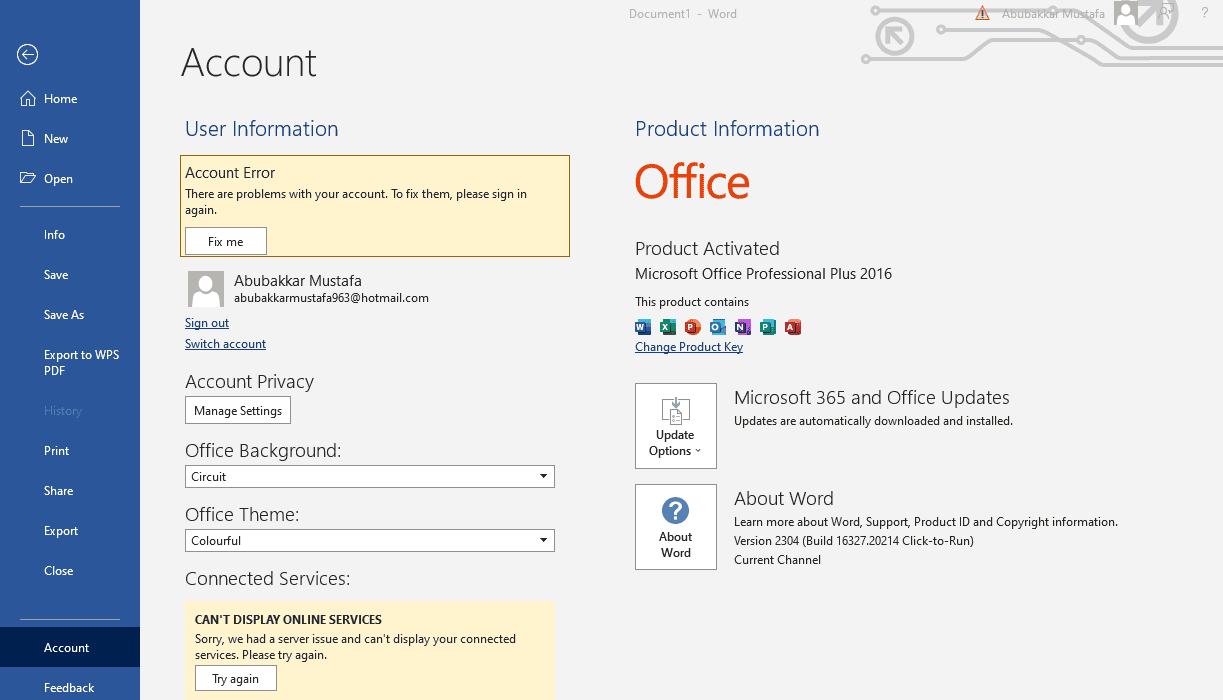Click the New blank page icon
This screenshot has width=1223, height=700.
(28, 139)
